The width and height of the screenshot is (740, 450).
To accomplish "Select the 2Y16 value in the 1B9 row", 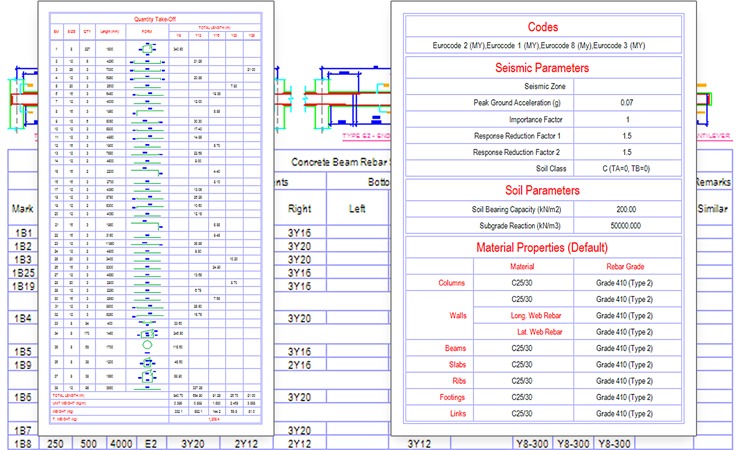I will 300,365.
